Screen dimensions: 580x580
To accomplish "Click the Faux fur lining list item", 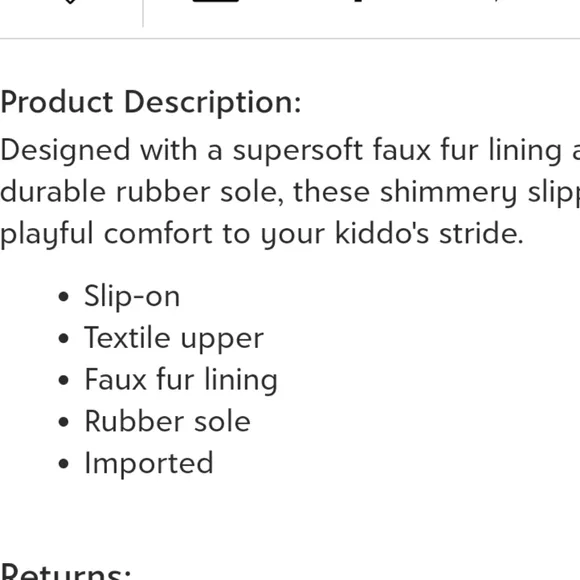I will coord(181,380).
